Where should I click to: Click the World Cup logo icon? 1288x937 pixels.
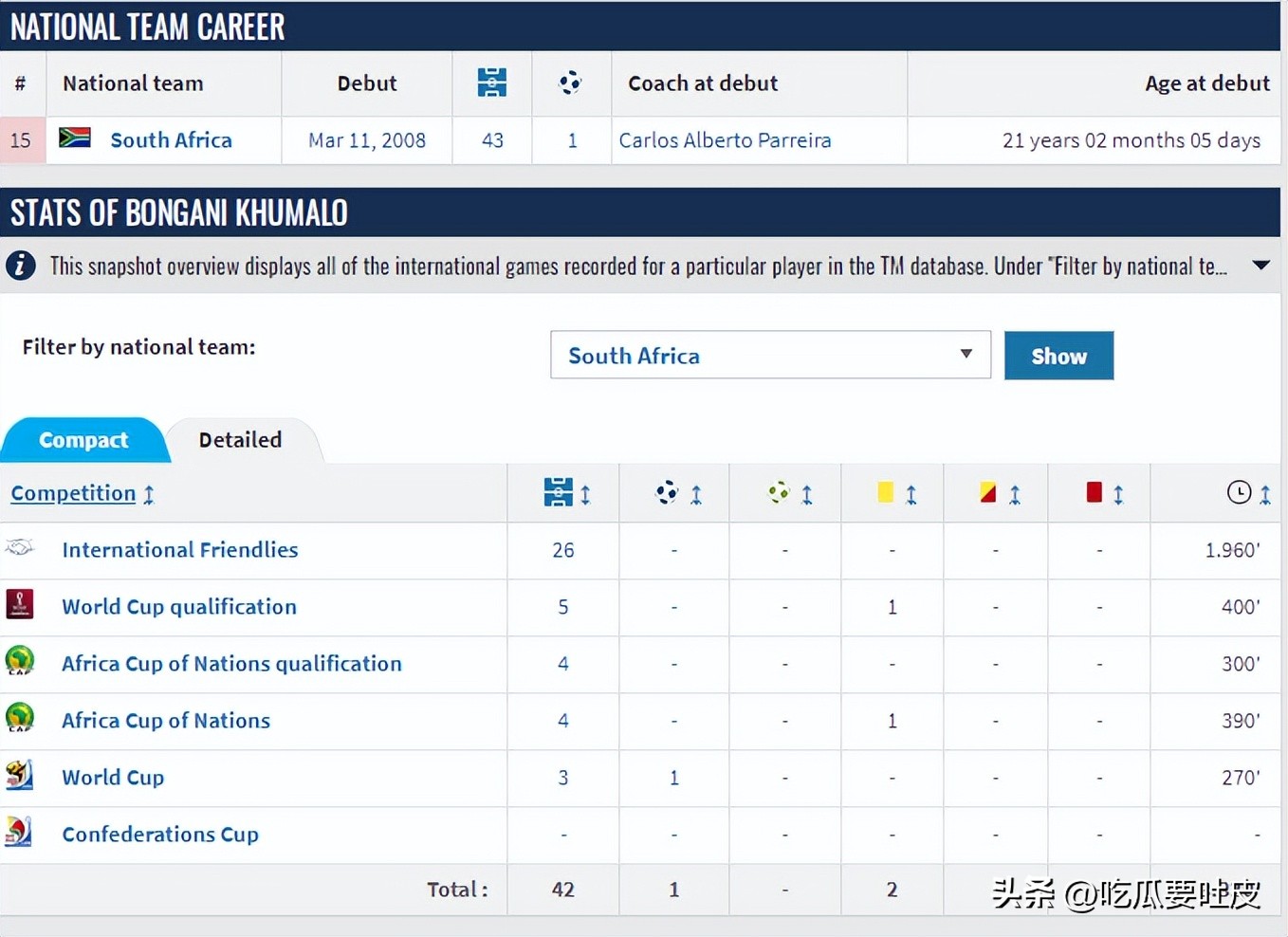click(x=19, y=776)
